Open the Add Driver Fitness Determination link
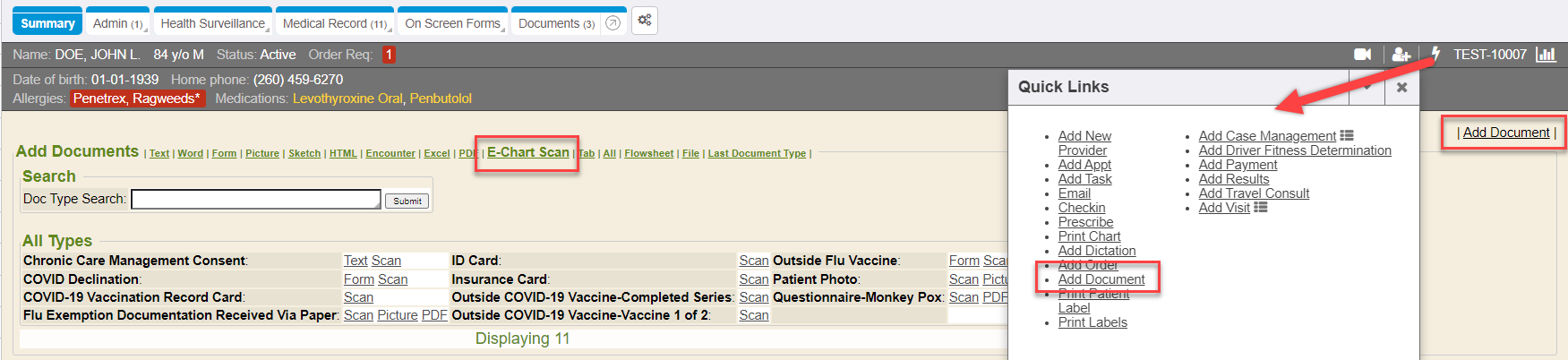1568x360 pixels. pos(1294,150)
